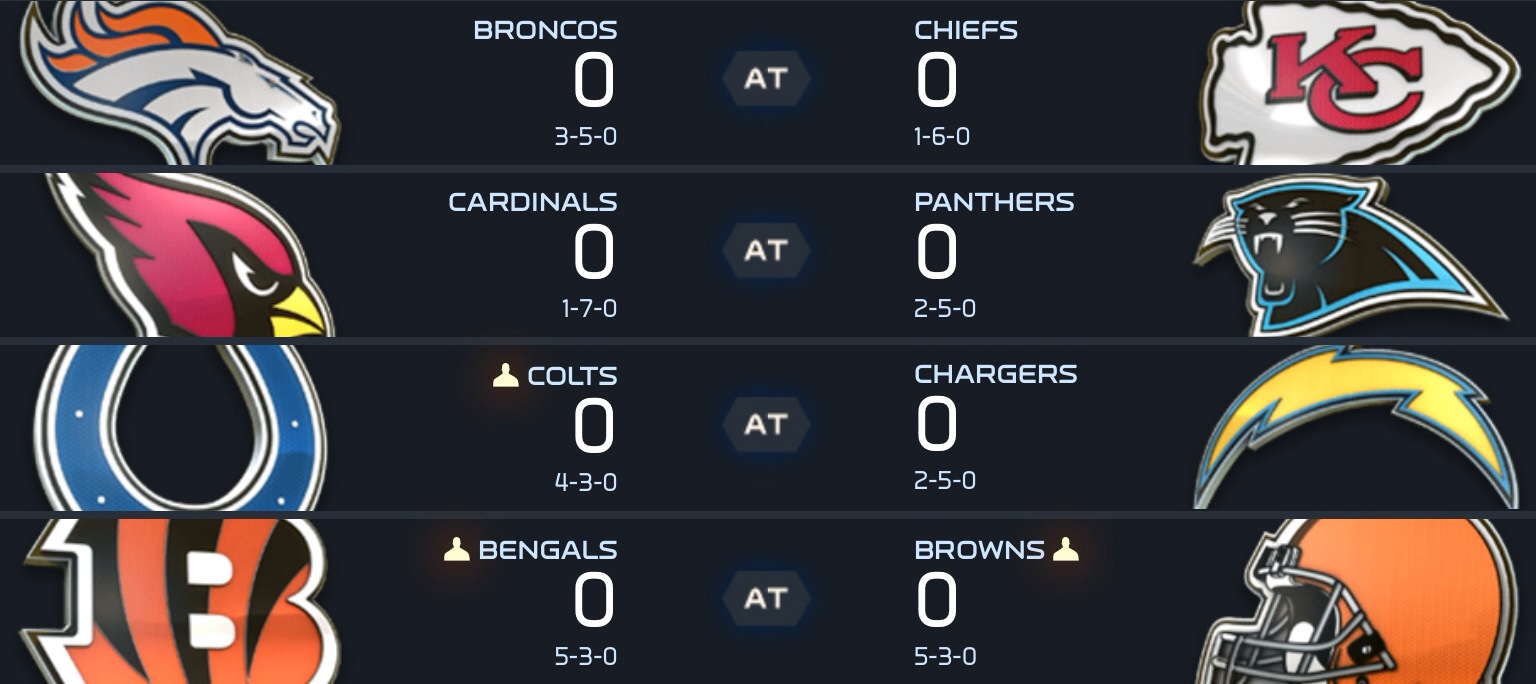Open the Cardinals at Panthers AT badge
The image size is (1536, 684).
click(766, 250)
